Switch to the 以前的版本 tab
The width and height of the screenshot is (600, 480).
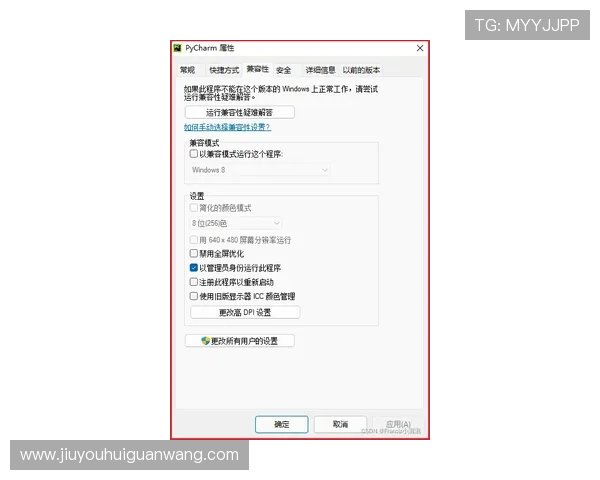361,70
